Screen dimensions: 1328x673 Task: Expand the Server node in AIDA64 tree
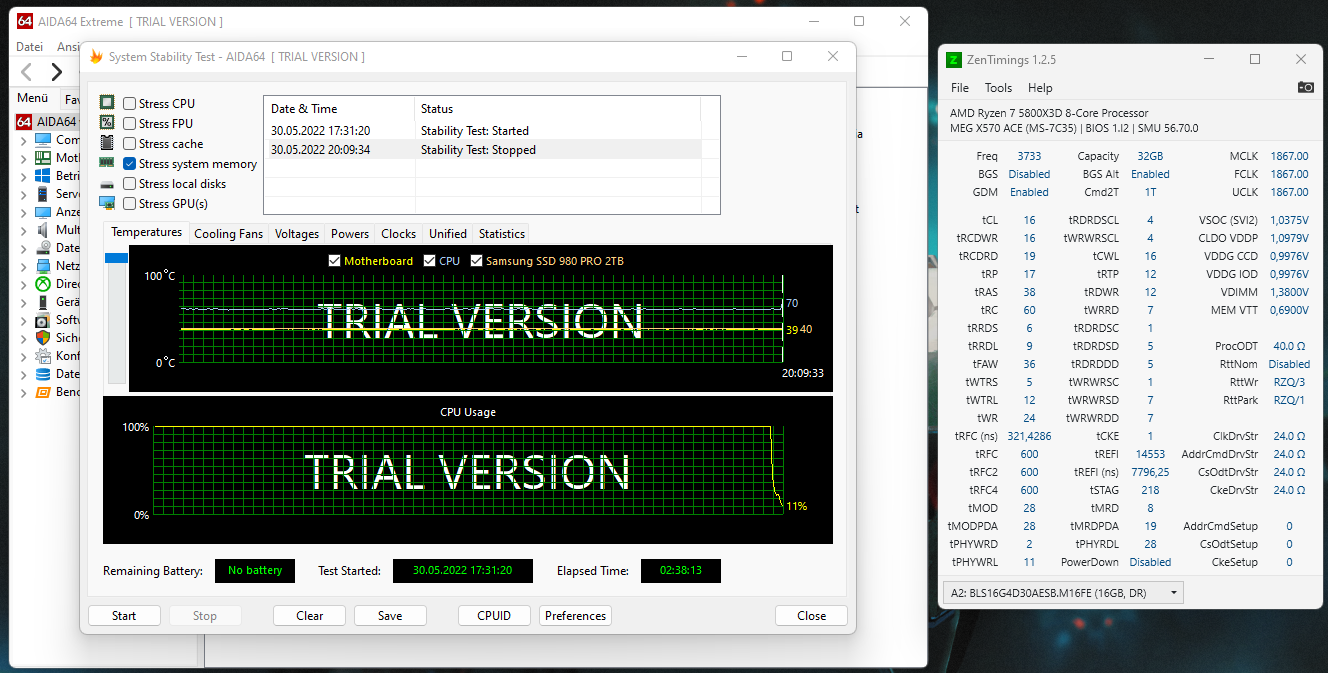[24, 195]
